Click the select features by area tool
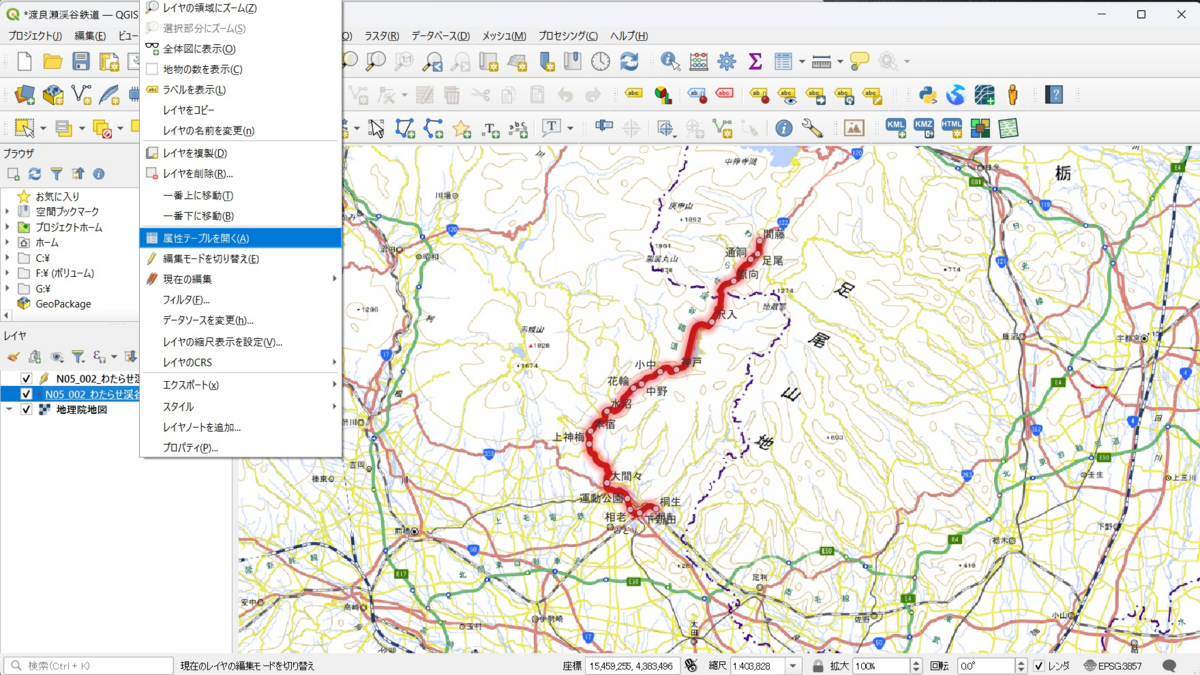1200x675 pixels. (24, 128)
